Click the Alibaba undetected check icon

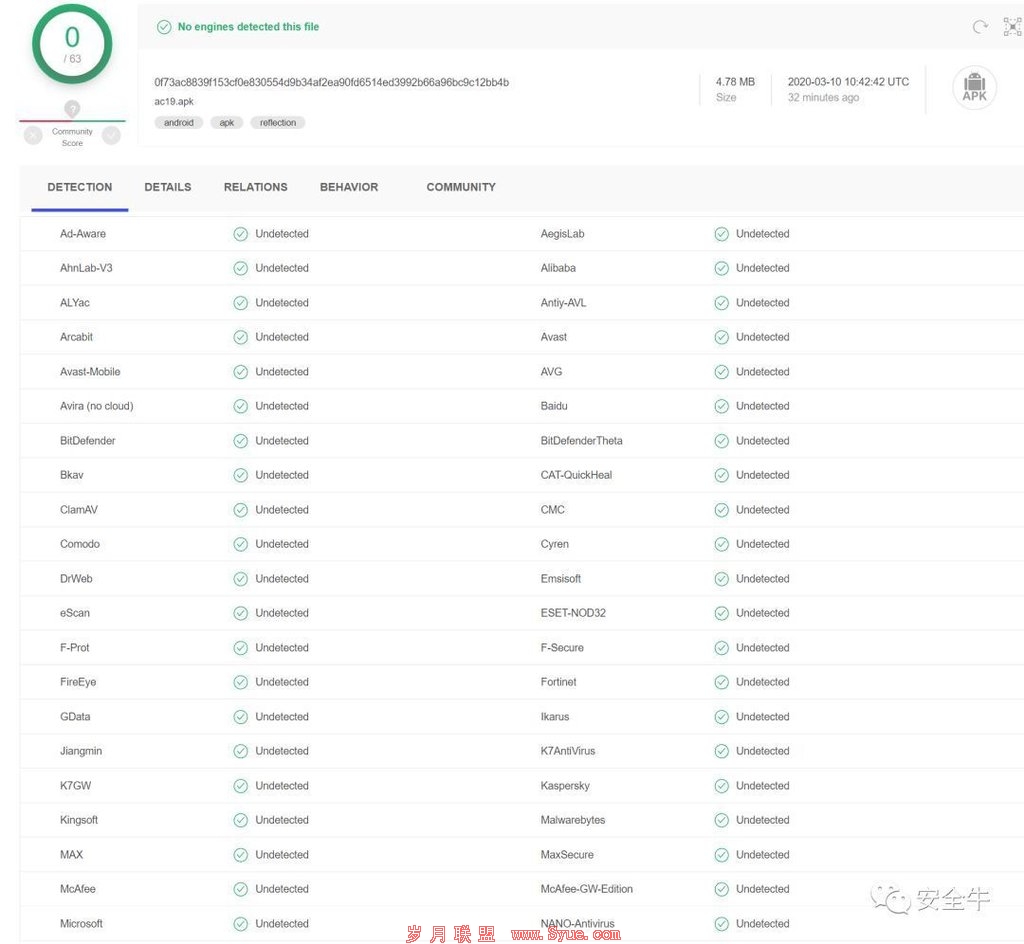722,268
